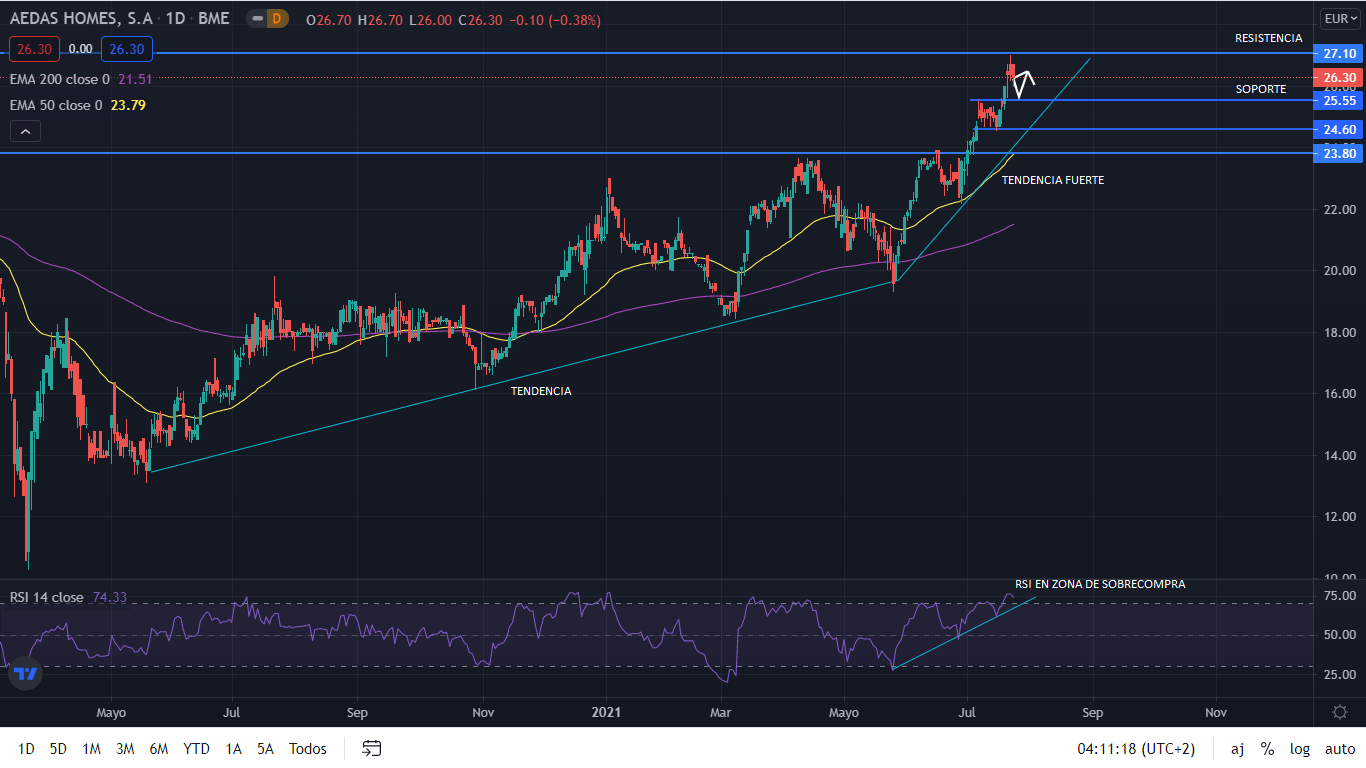Select the YTD time range
Image resolution: width=1366 pixels, height=768 pixels.
click(x=196, y=749)
